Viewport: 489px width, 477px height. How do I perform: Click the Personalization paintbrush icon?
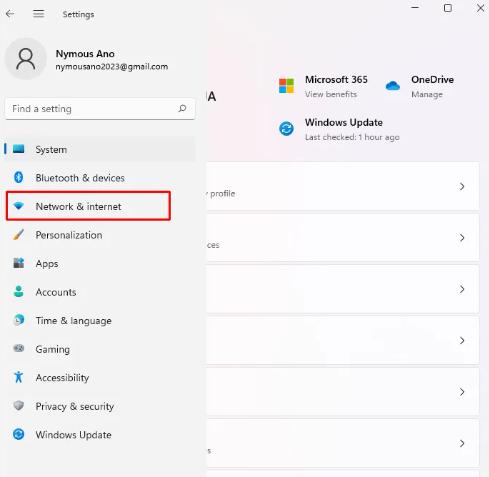(19, 235)
